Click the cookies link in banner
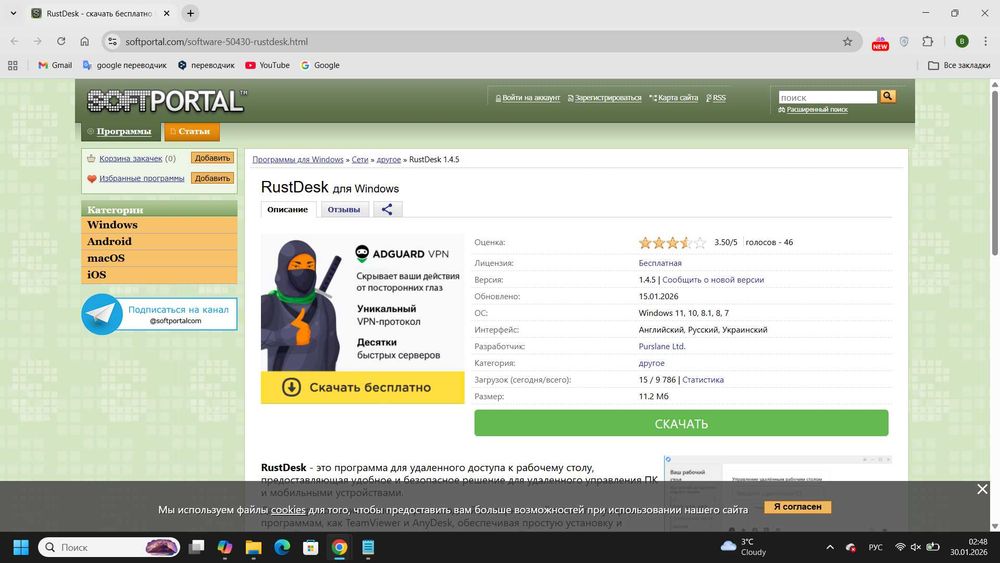 click(288, 509)
